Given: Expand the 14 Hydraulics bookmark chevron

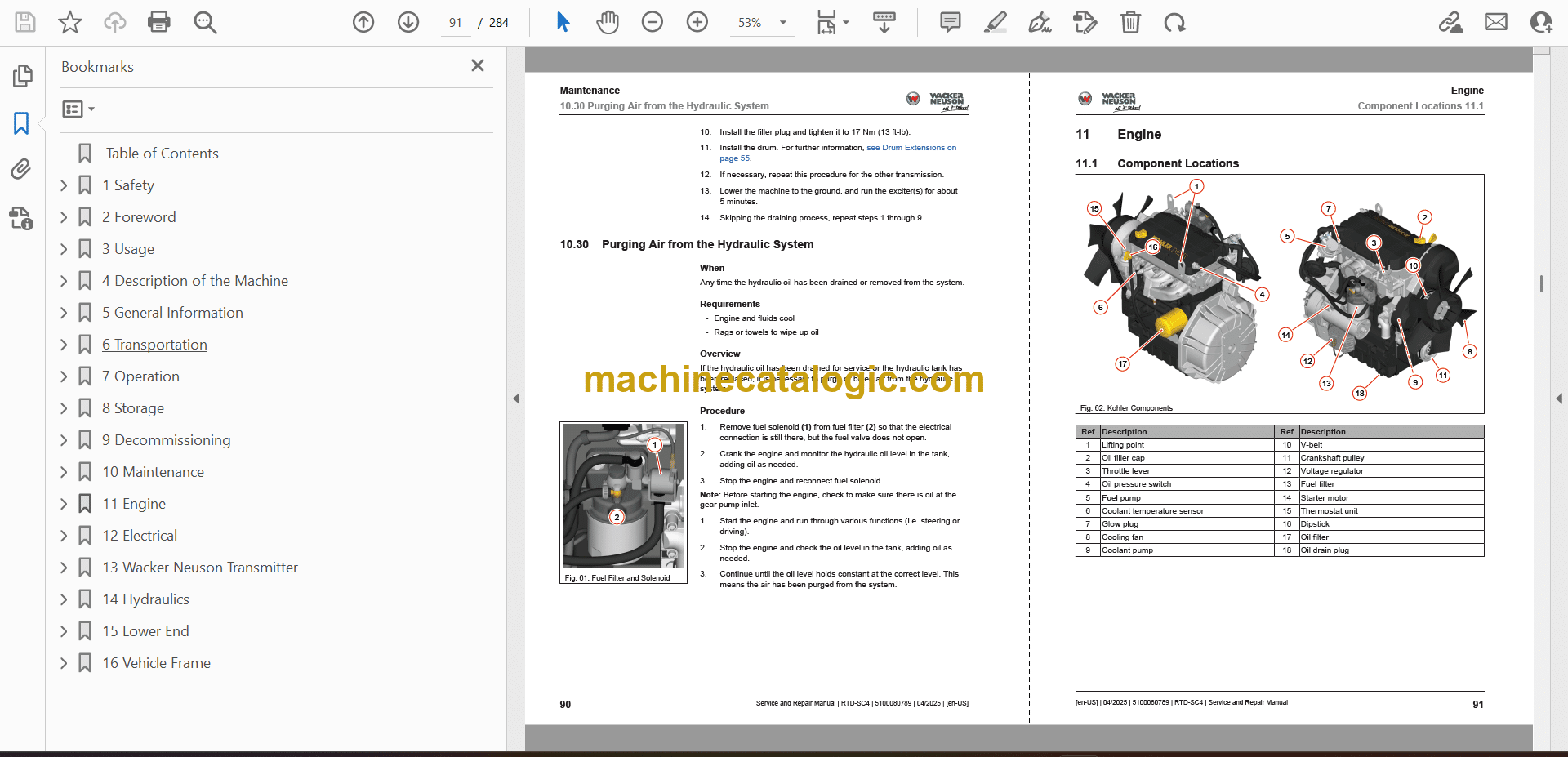Looking at the screenshot, I should pos(64,599).
